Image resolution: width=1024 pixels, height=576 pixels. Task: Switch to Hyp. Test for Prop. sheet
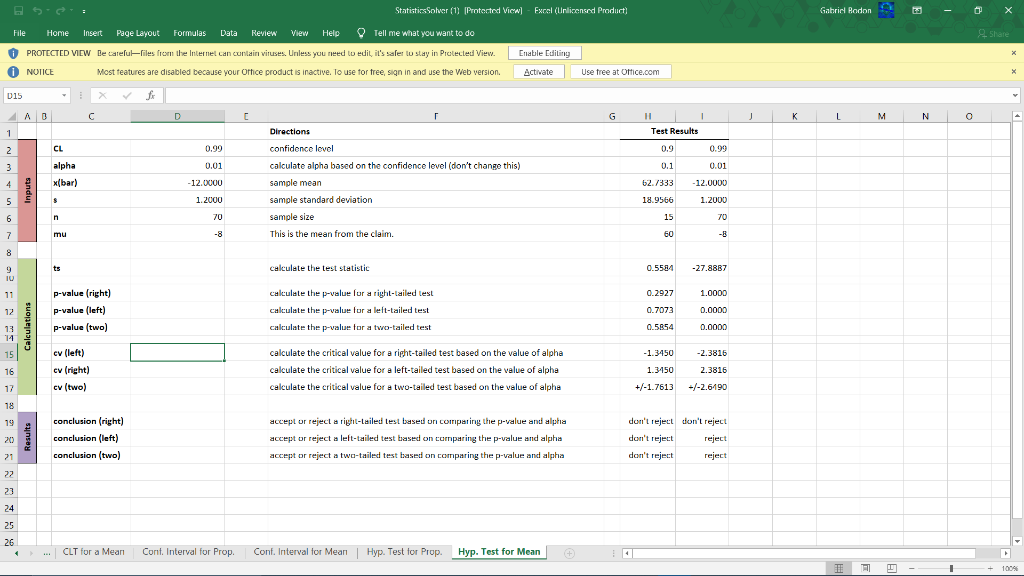point(404,552)
